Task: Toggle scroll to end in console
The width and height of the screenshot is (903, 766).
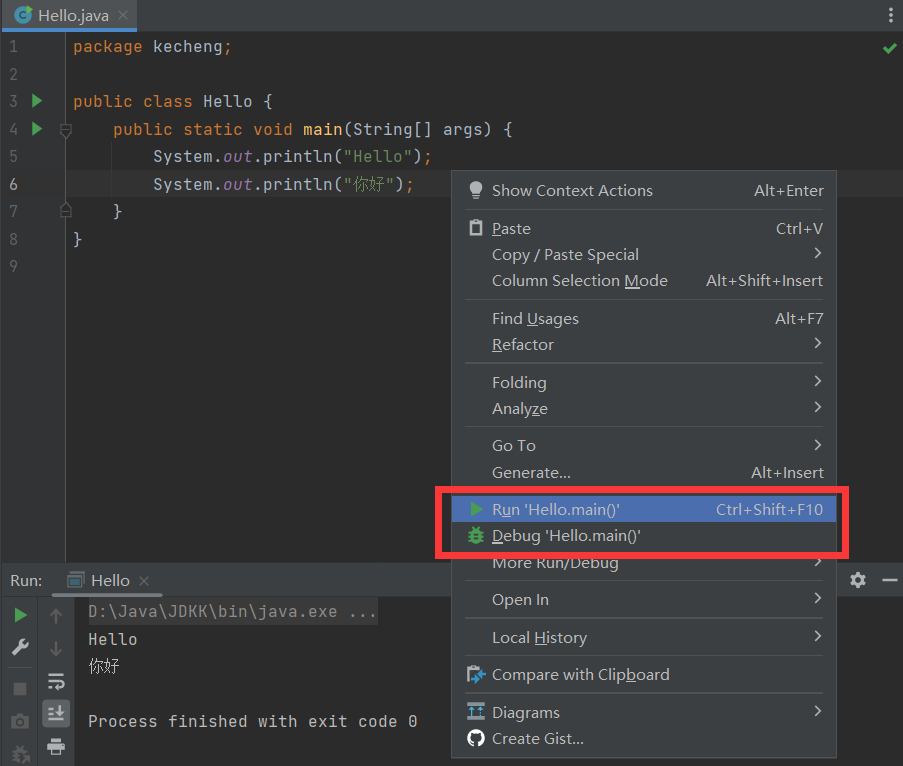Action: coord(56,713)
